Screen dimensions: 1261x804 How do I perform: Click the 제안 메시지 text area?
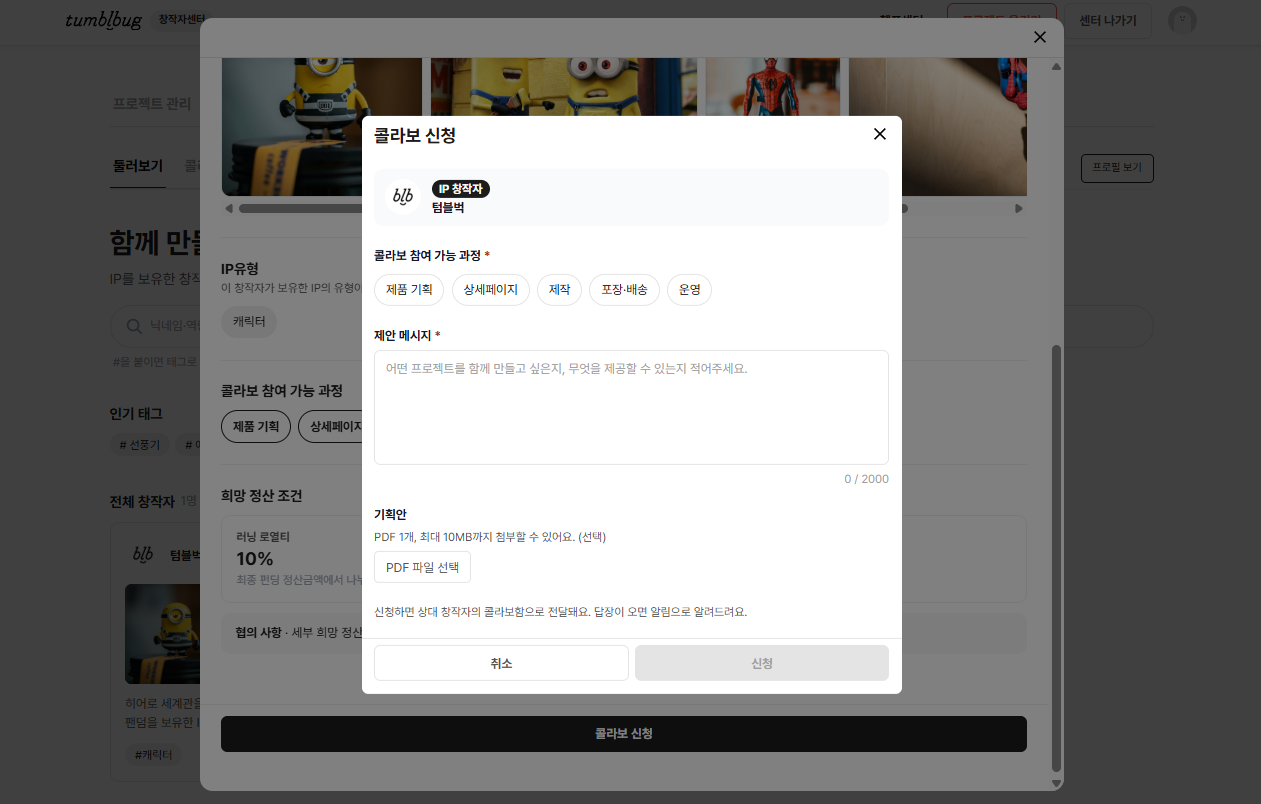pos(631,407)
